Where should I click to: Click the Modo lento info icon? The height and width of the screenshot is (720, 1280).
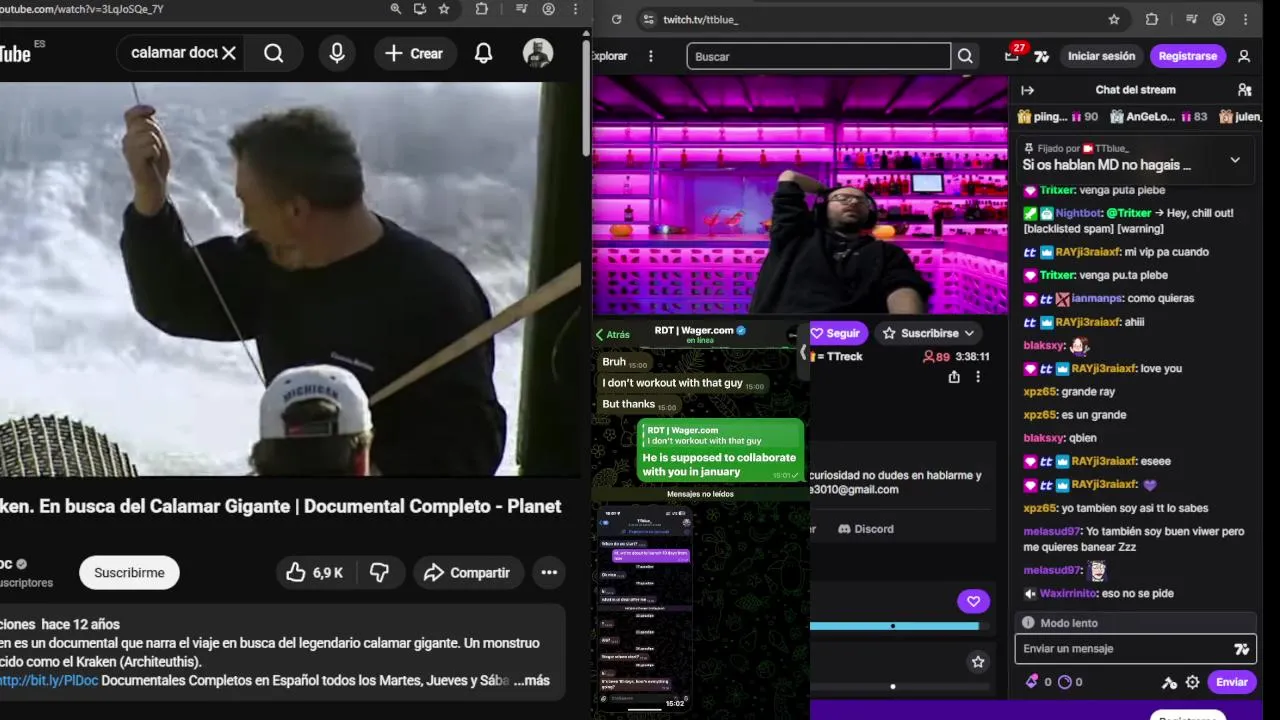[1027, 623]
